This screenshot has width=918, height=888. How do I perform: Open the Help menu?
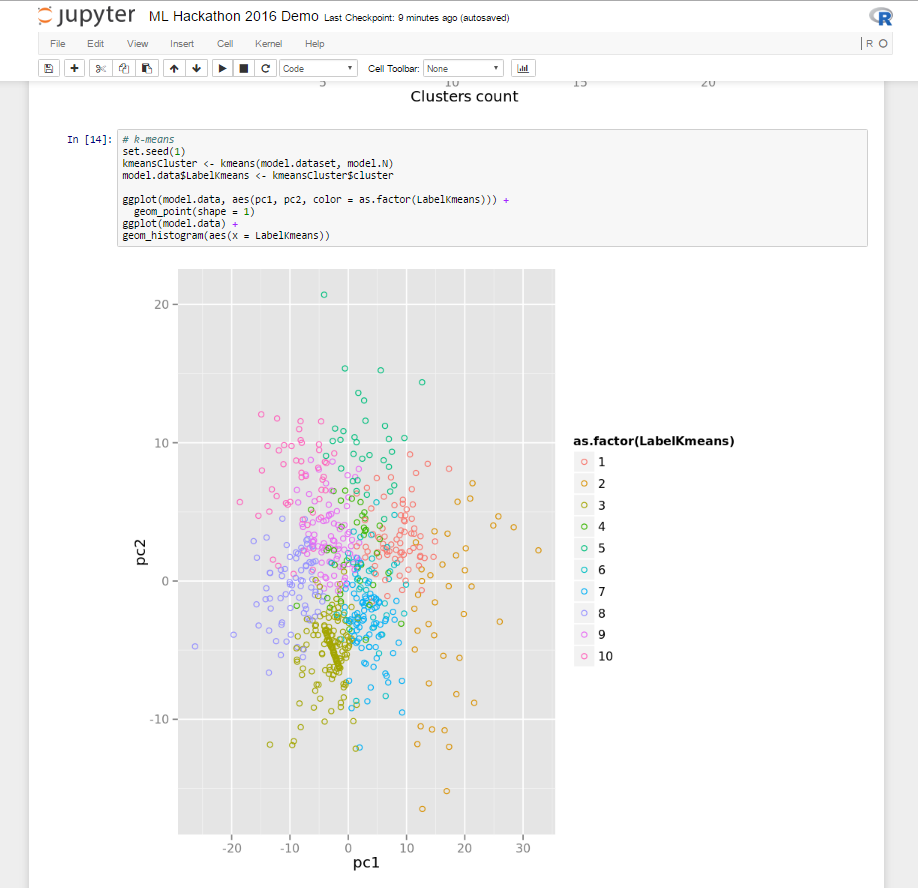point(314,44)
